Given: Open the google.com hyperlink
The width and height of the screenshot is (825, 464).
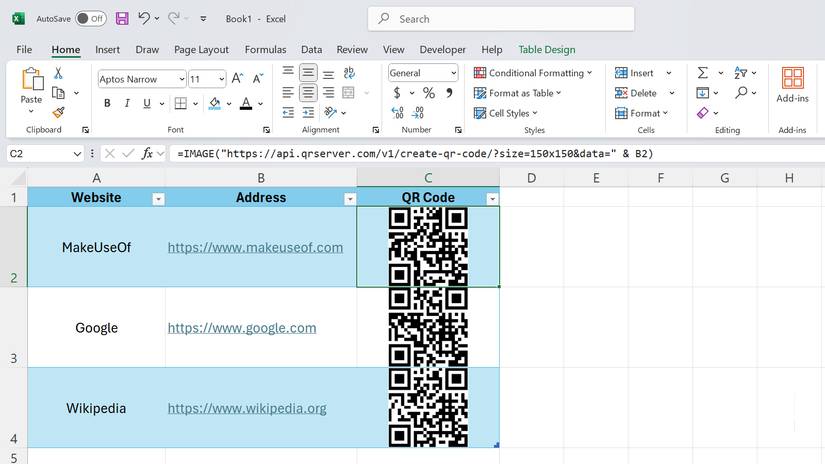Looking at the screenshot, I should click(242, 328).
